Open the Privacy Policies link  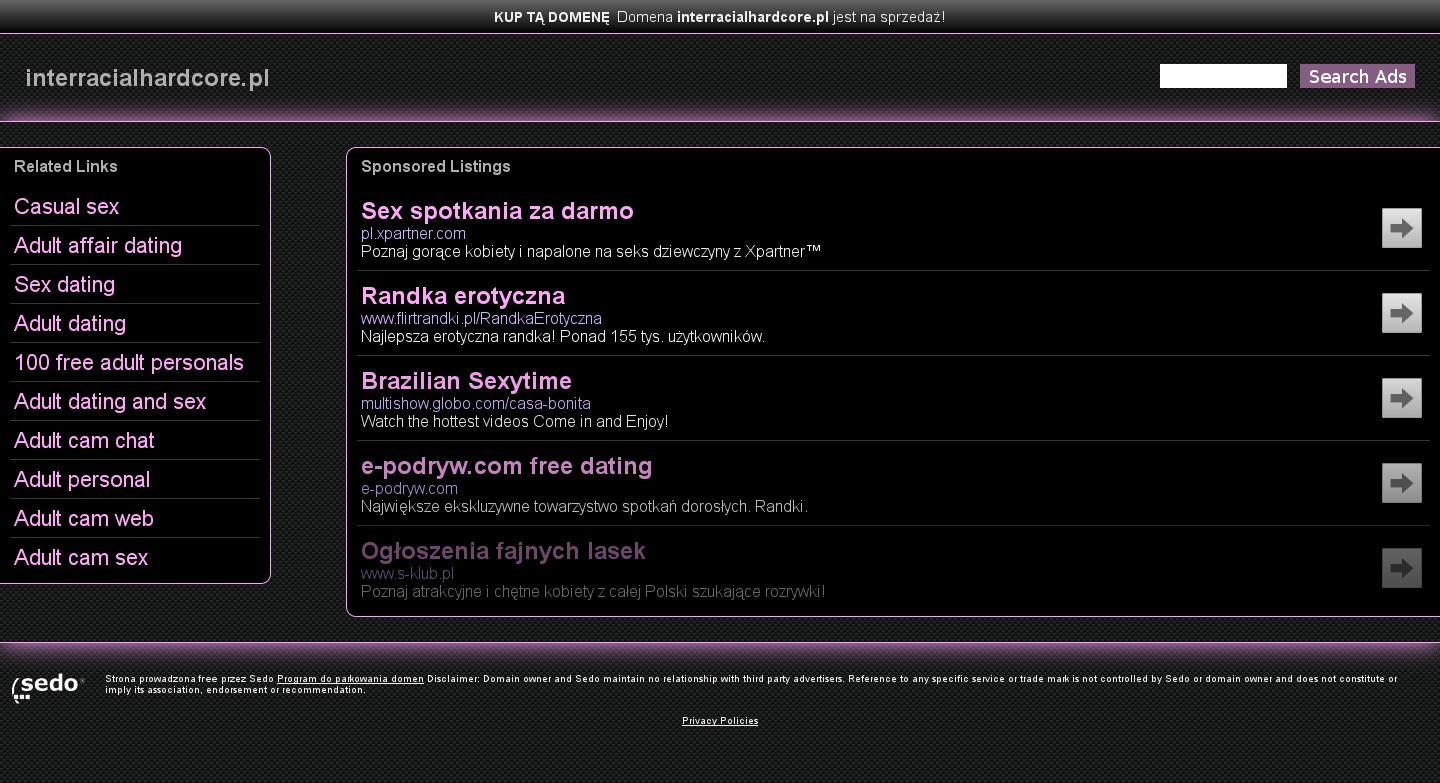click(x=720, y=721)
